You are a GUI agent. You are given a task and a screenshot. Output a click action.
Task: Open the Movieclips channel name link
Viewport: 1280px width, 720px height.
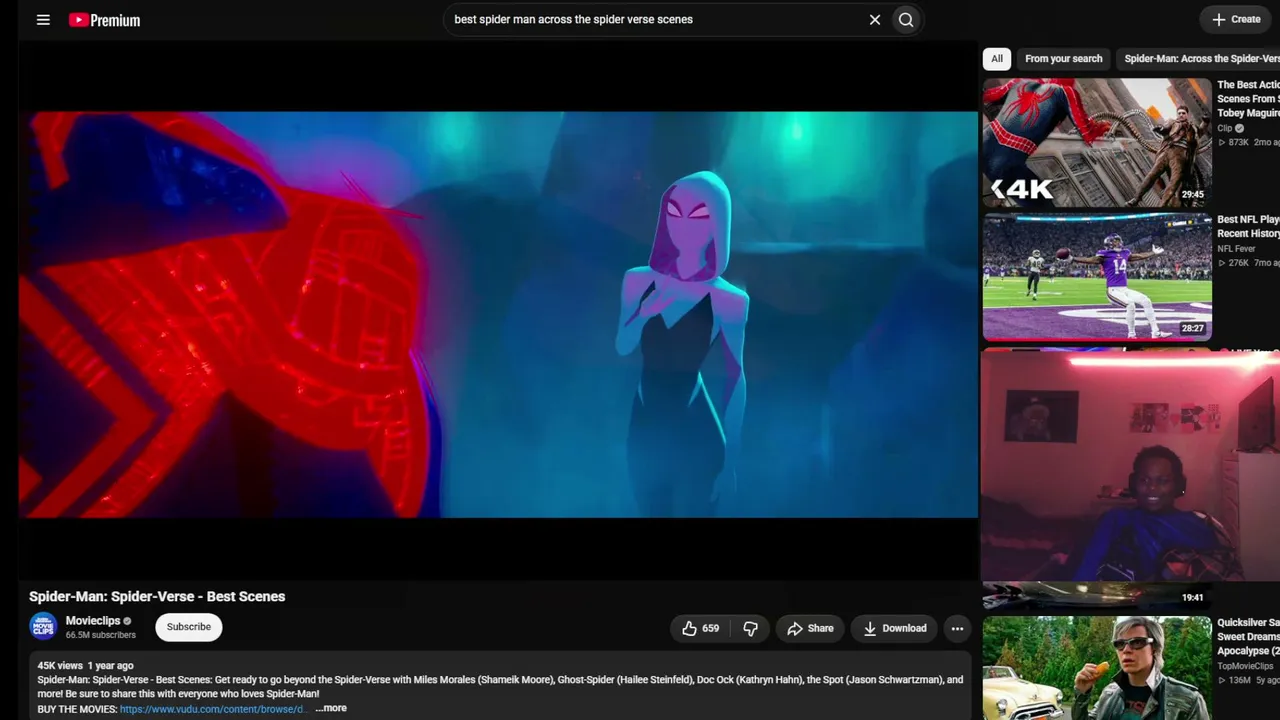point(93,621)
